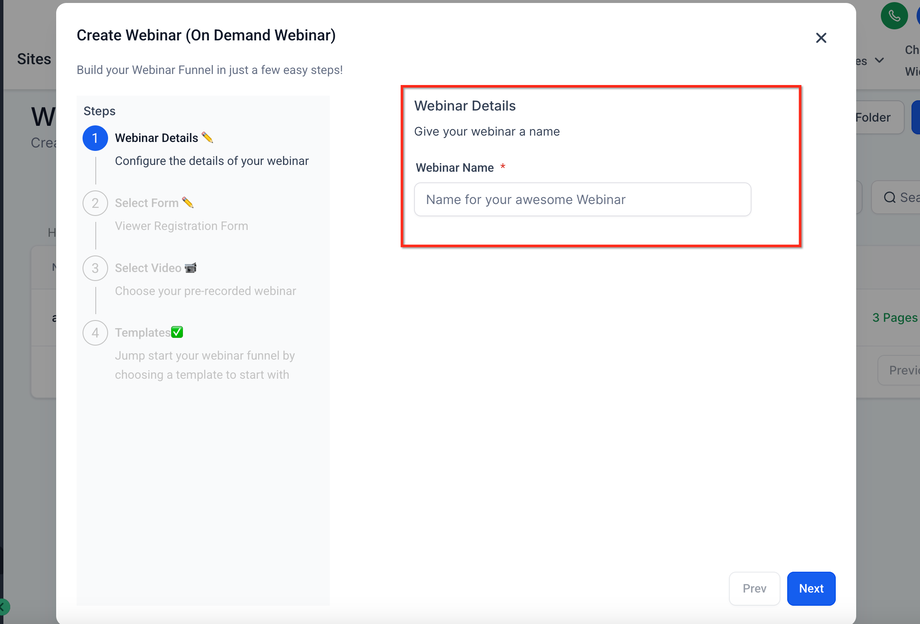Screen dimensions: 920x624
Task: Go to the Select Video step label
Action: tap(148, 268)
